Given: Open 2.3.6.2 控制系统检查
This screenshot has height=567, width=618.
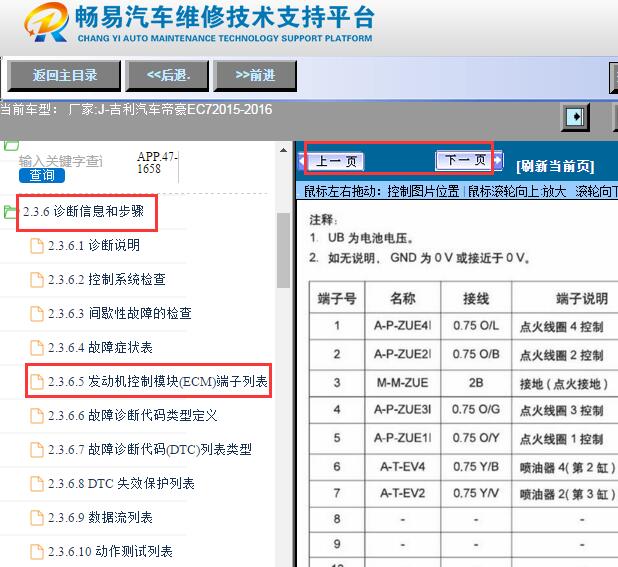Looking at the screenshot, I should pos(106,279).
